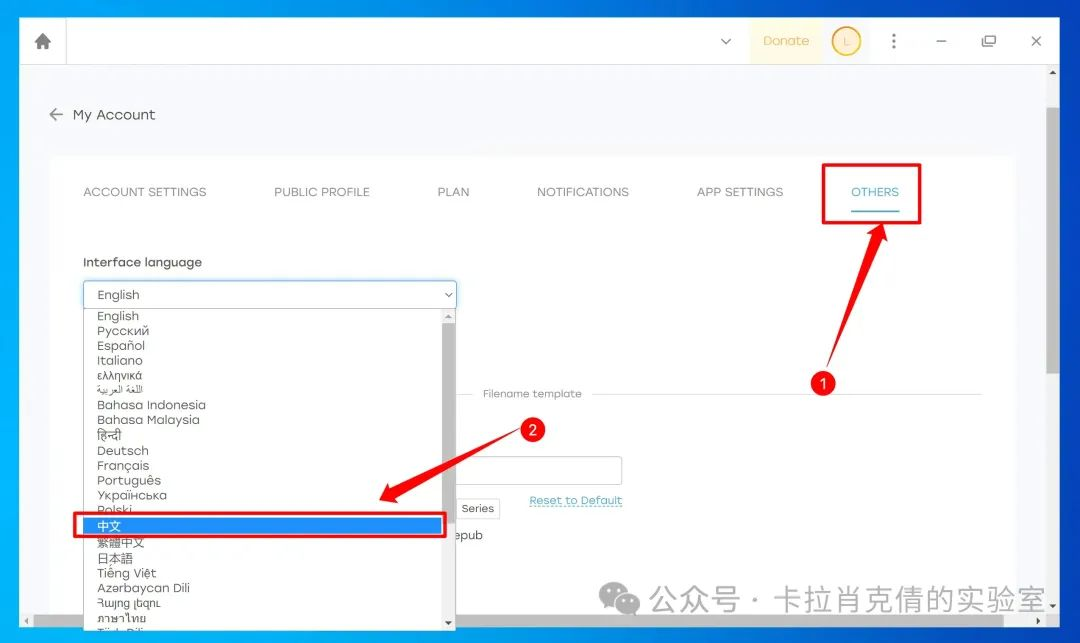1080x643 pixels.
Task: Expand the chevron dropdown beside Donate
Action: click(726, 41)
